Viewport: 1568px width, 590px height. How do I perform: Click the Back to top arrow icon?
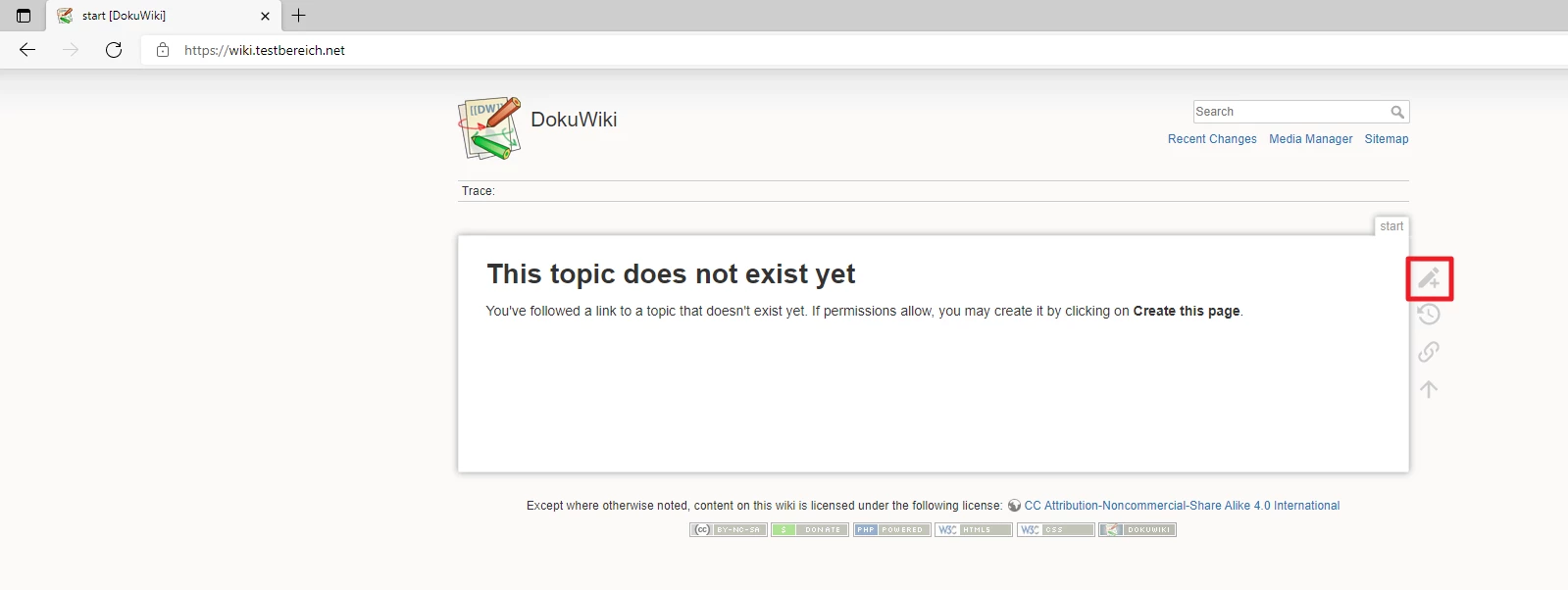point(1429,389)
